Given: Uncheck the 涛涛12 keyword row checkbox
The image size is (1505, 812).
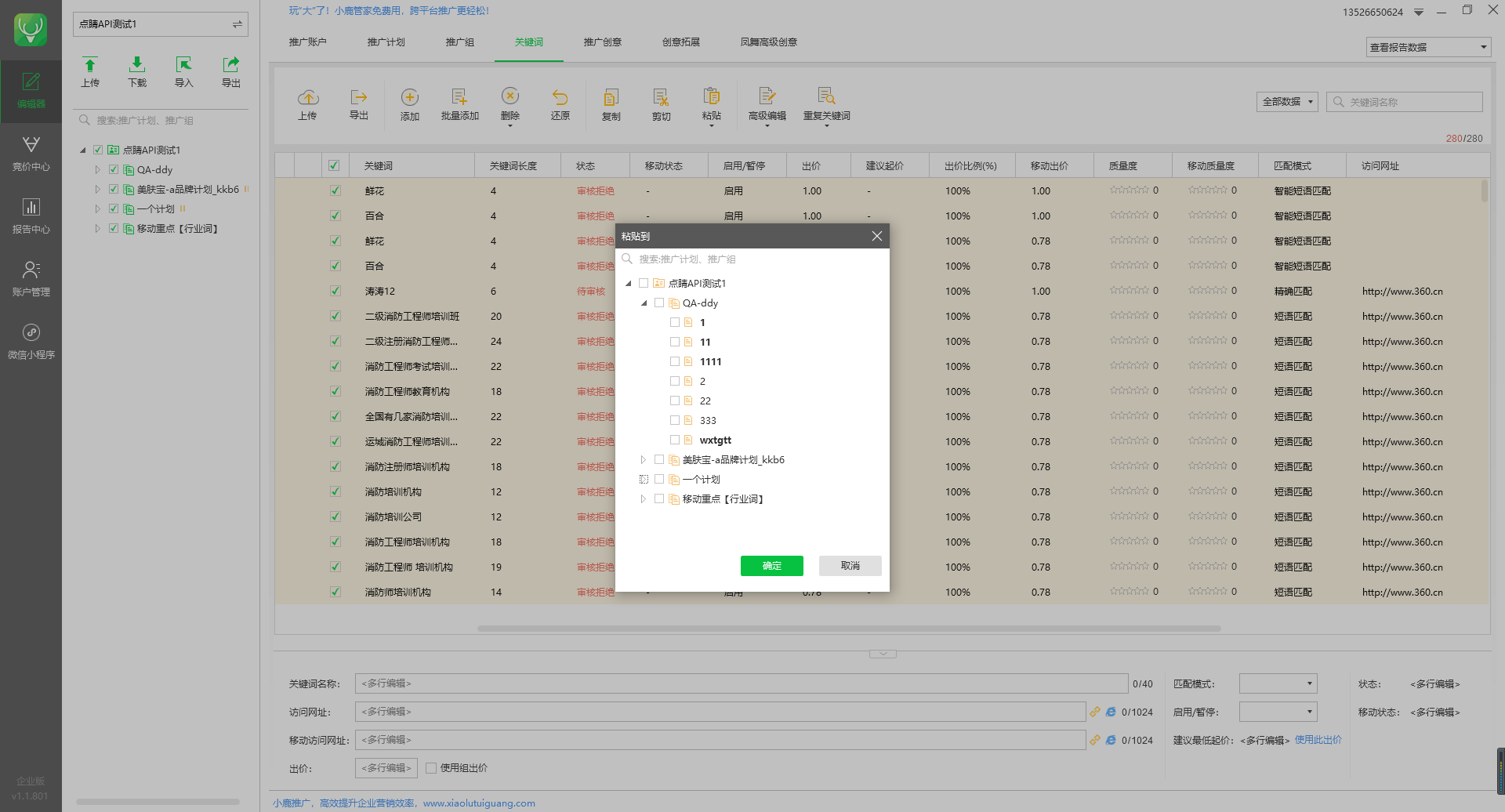Looking at the screenshot, I should [335, 291].
